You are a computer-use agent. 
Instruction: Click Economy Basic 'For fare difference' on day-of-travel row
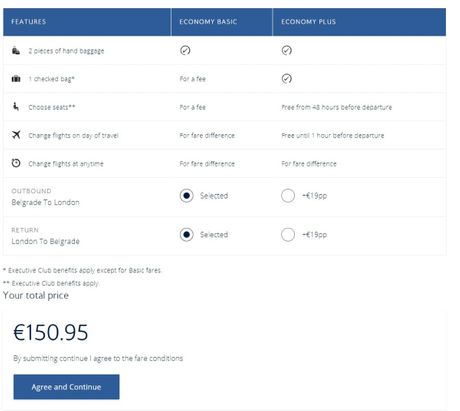(x=207, y=135)
